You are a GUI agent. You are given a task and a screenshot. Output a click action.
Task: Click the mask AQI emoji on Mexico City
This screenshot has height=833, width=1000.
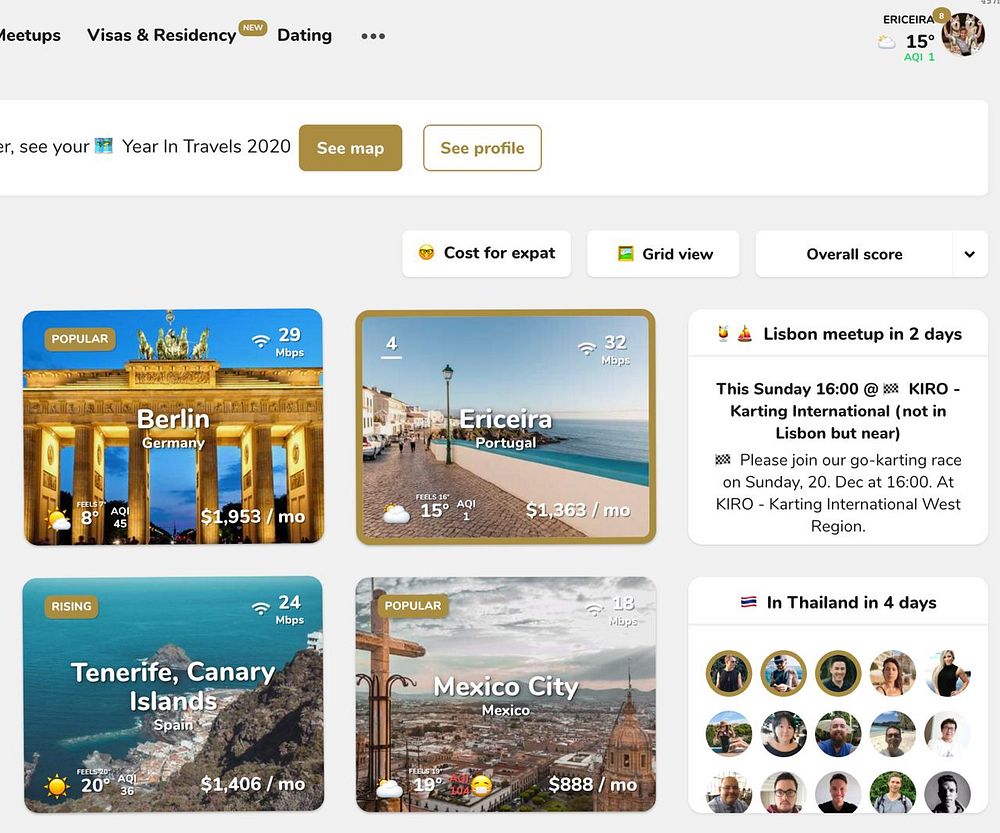click(x=483, y=786)
